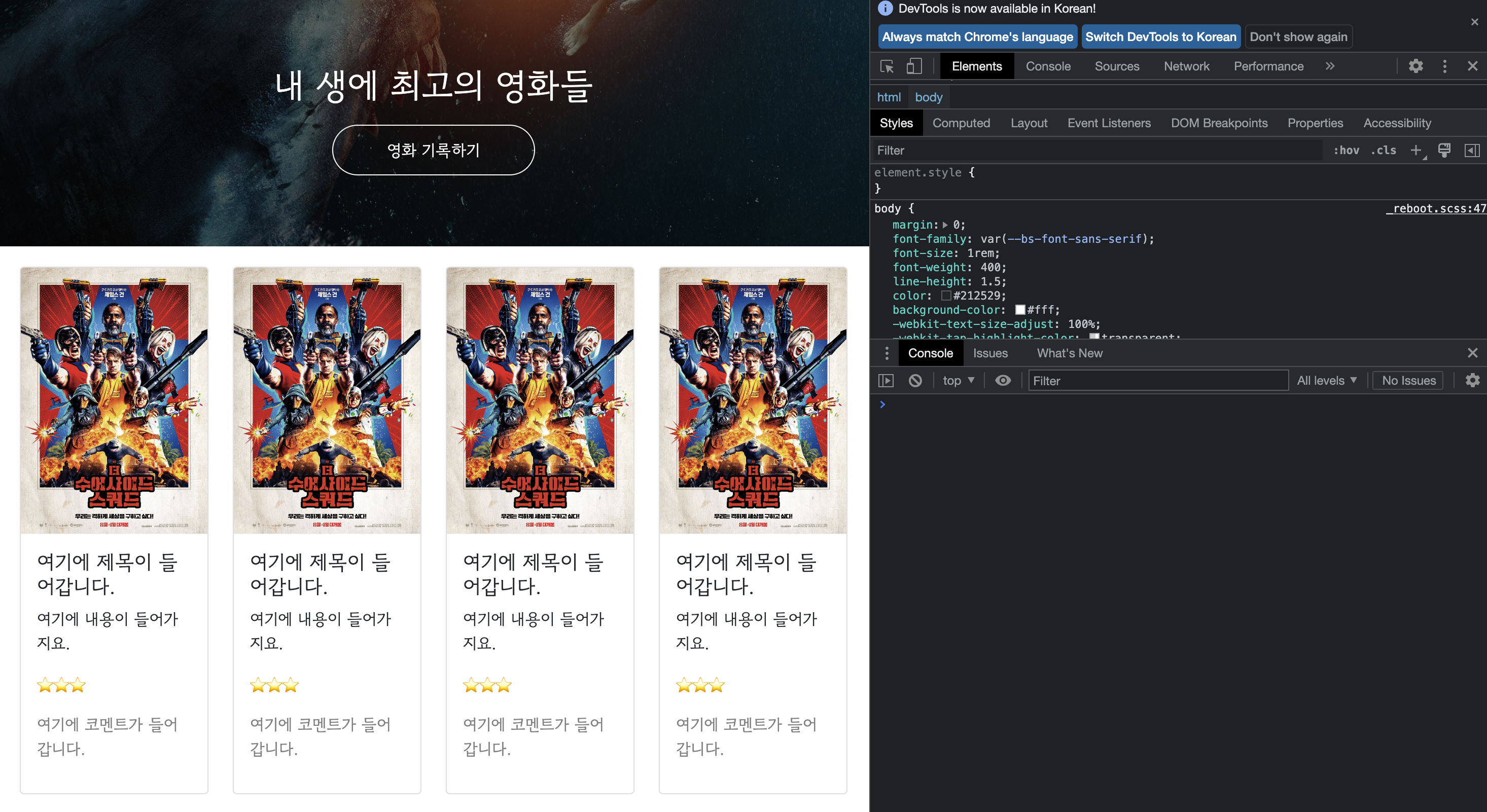
Task: Show the console sidebar icon
Action: [886, 381]
